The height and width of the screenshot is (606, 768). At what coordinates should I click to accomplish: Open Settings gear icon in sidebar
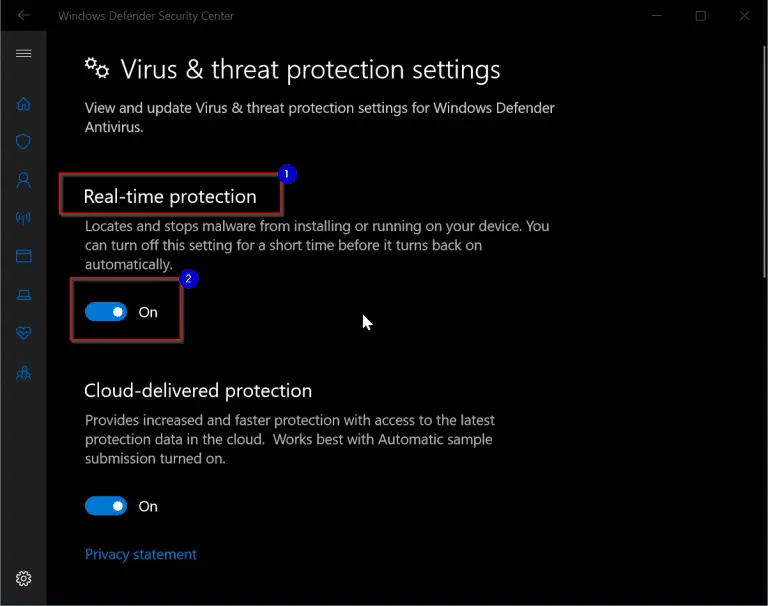24,579
